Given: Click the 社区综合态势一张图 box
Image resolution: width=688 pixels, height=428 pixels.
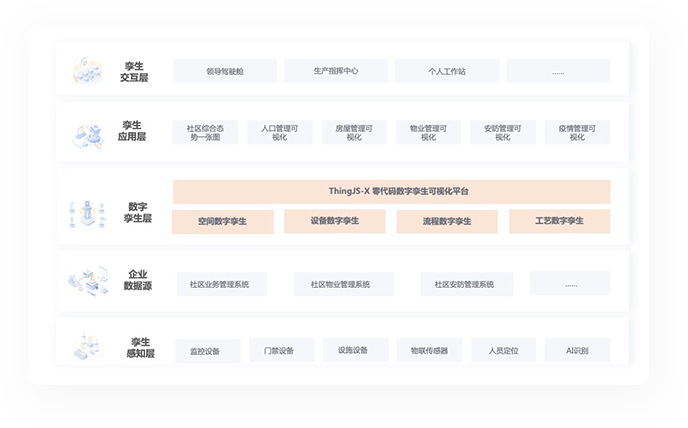Looking at the screenshot, I should [206, 132].
